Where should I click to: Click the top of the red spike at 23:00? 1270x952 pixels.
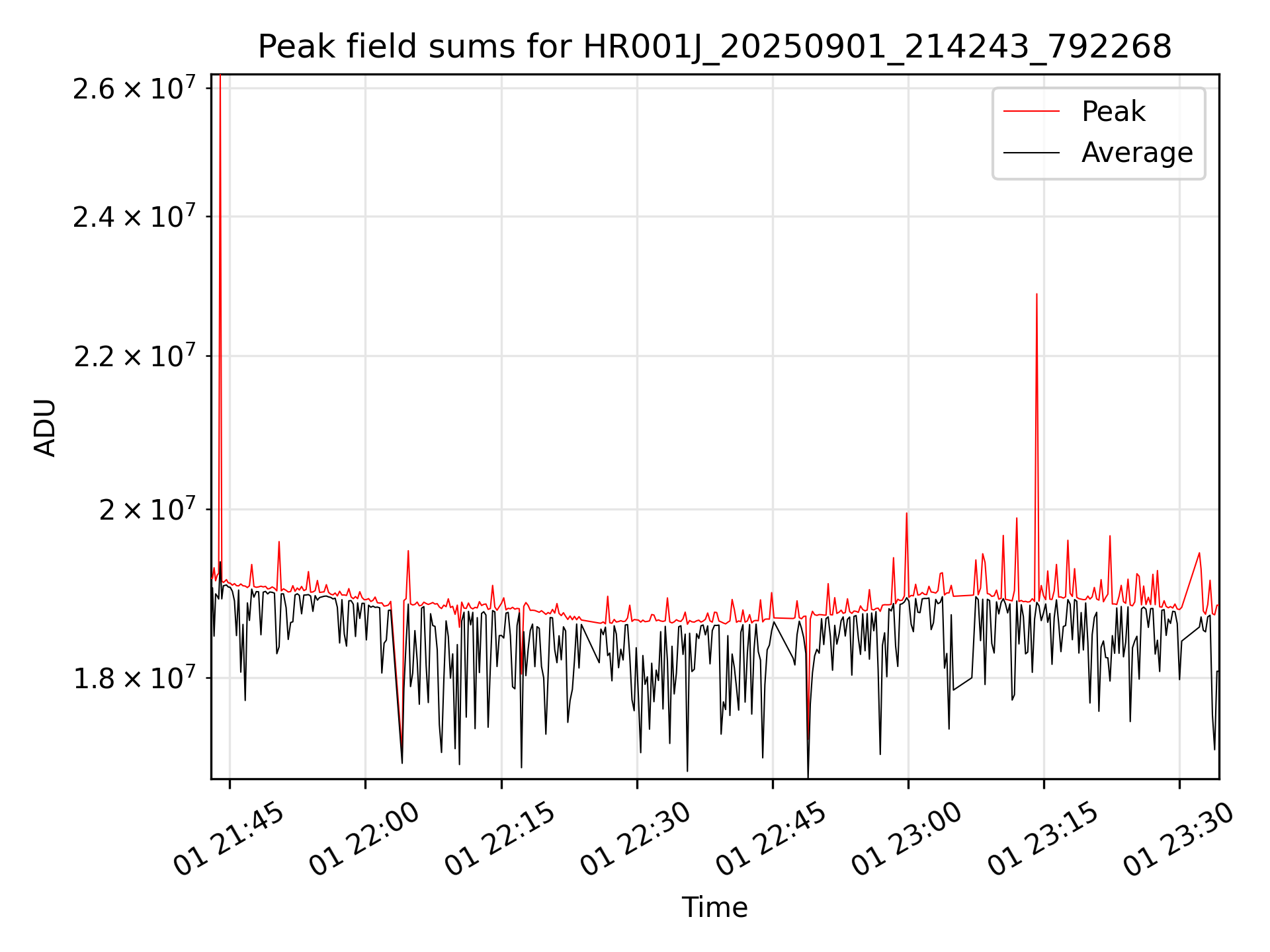(906, 514)
